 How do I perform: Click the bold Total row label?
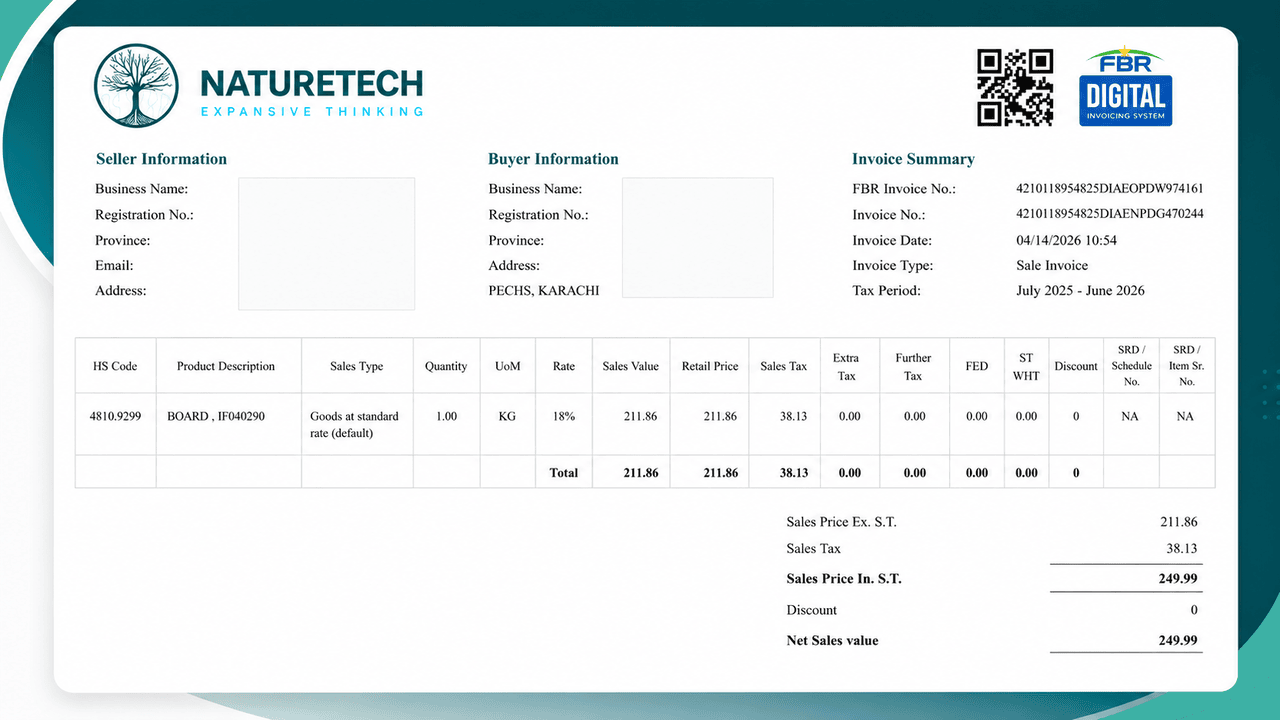[564, 473]
